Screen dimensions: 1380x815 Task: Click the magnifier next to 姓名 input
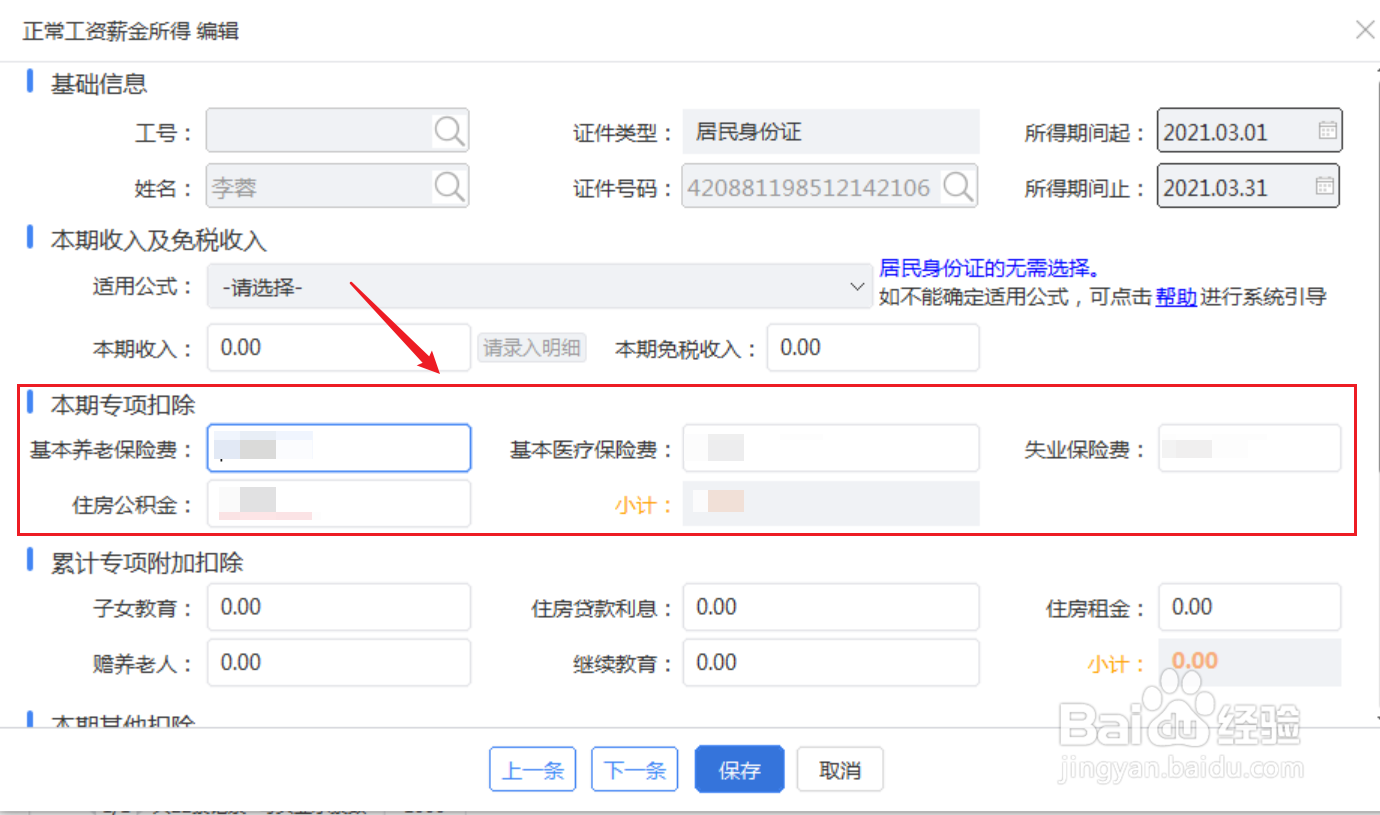click(x=450, y=186)
